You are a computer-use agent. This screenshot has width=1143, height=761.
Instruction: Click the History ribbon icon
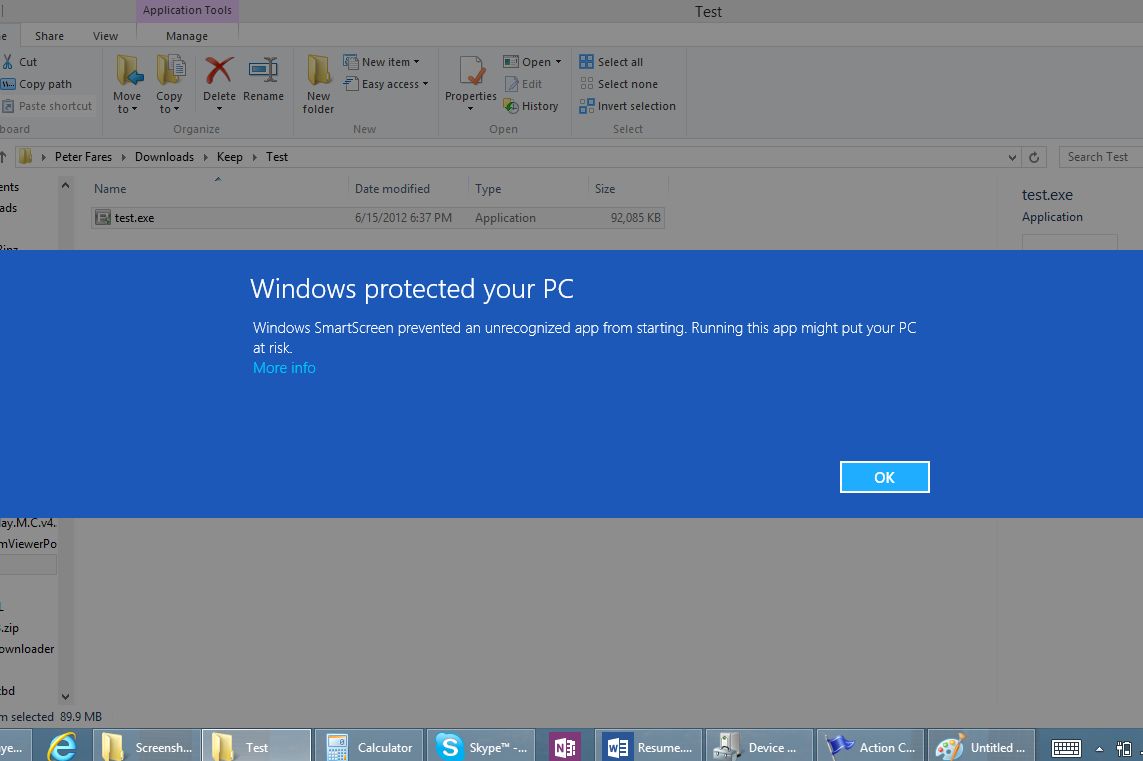tap(511, 106)
